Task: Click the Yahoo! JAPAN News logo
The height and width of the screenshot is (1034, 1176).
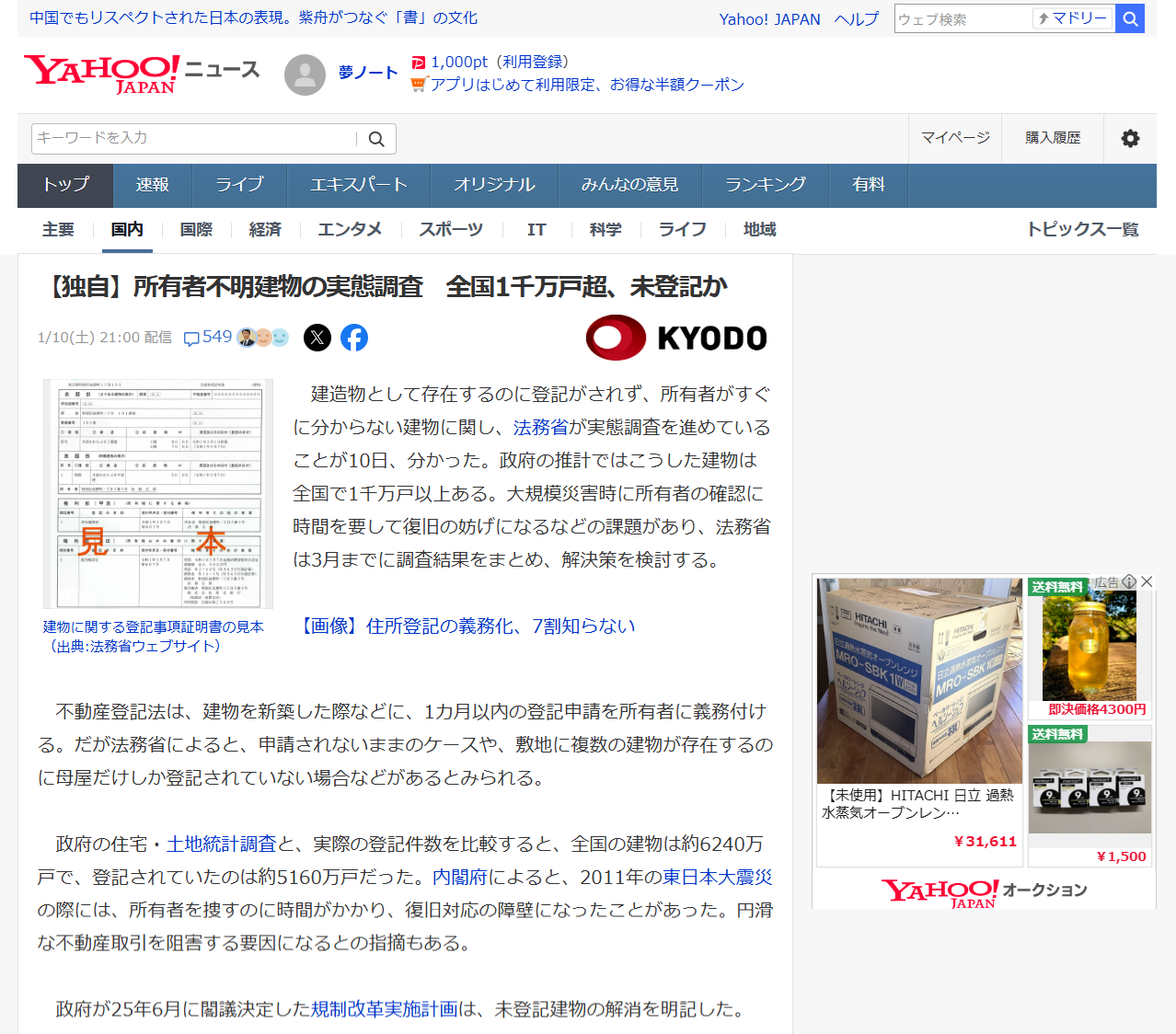Action: 141,74
